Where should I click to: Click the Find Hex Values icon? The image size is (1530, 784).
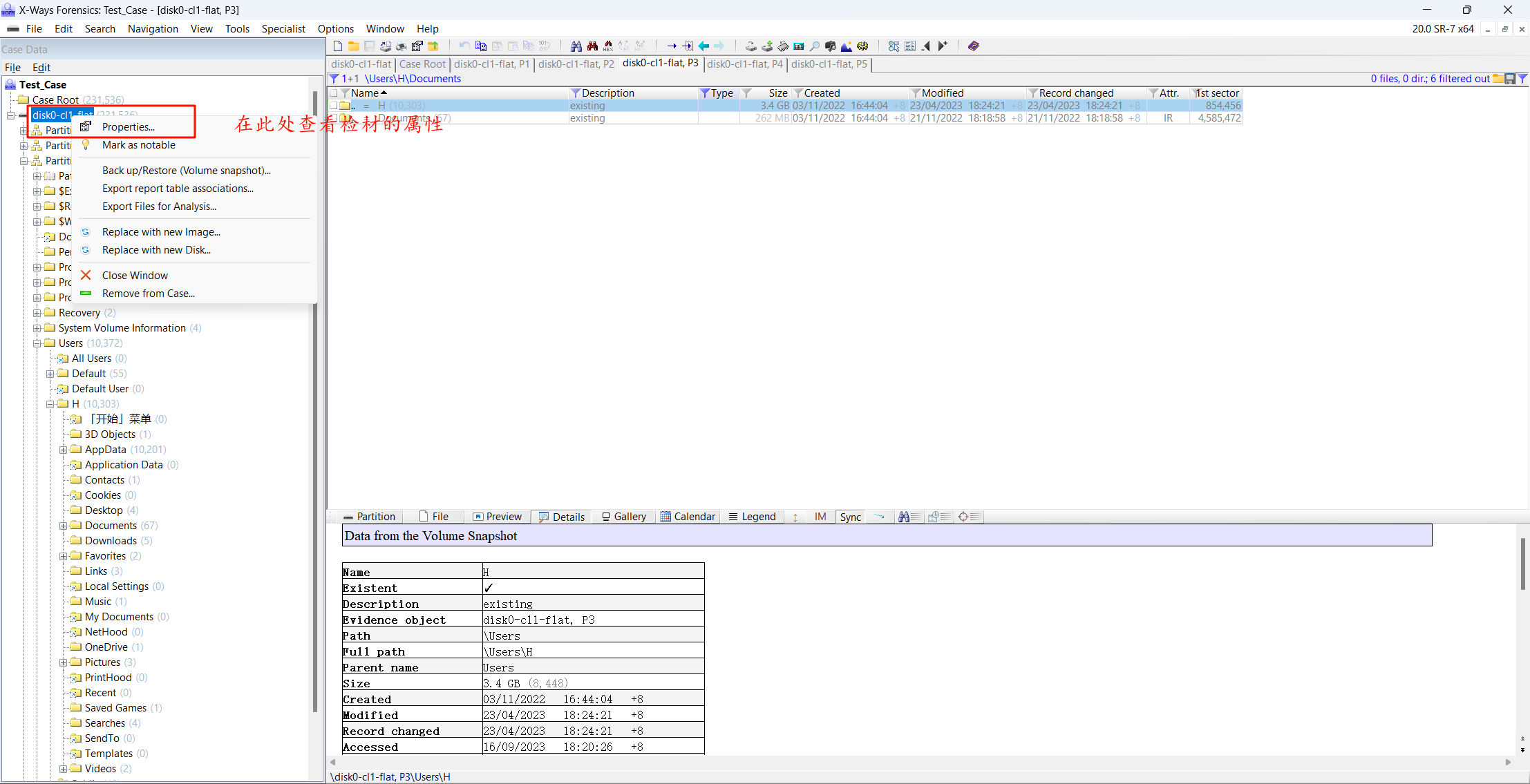[x=608, y=46]
